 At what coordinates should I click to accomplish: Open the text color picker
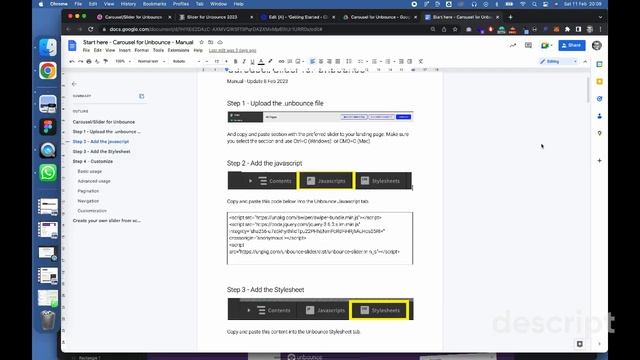tap(261, 61)
